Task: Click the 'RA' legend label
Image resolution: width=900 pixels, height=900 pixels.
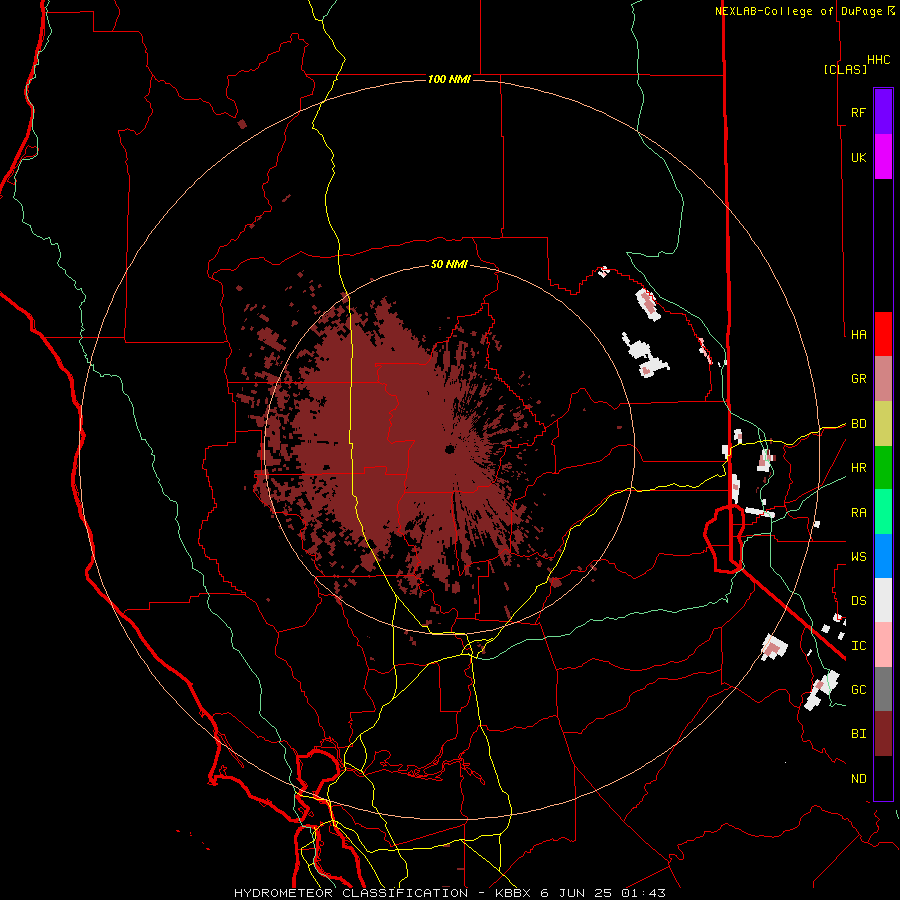Action: [858, 513]
